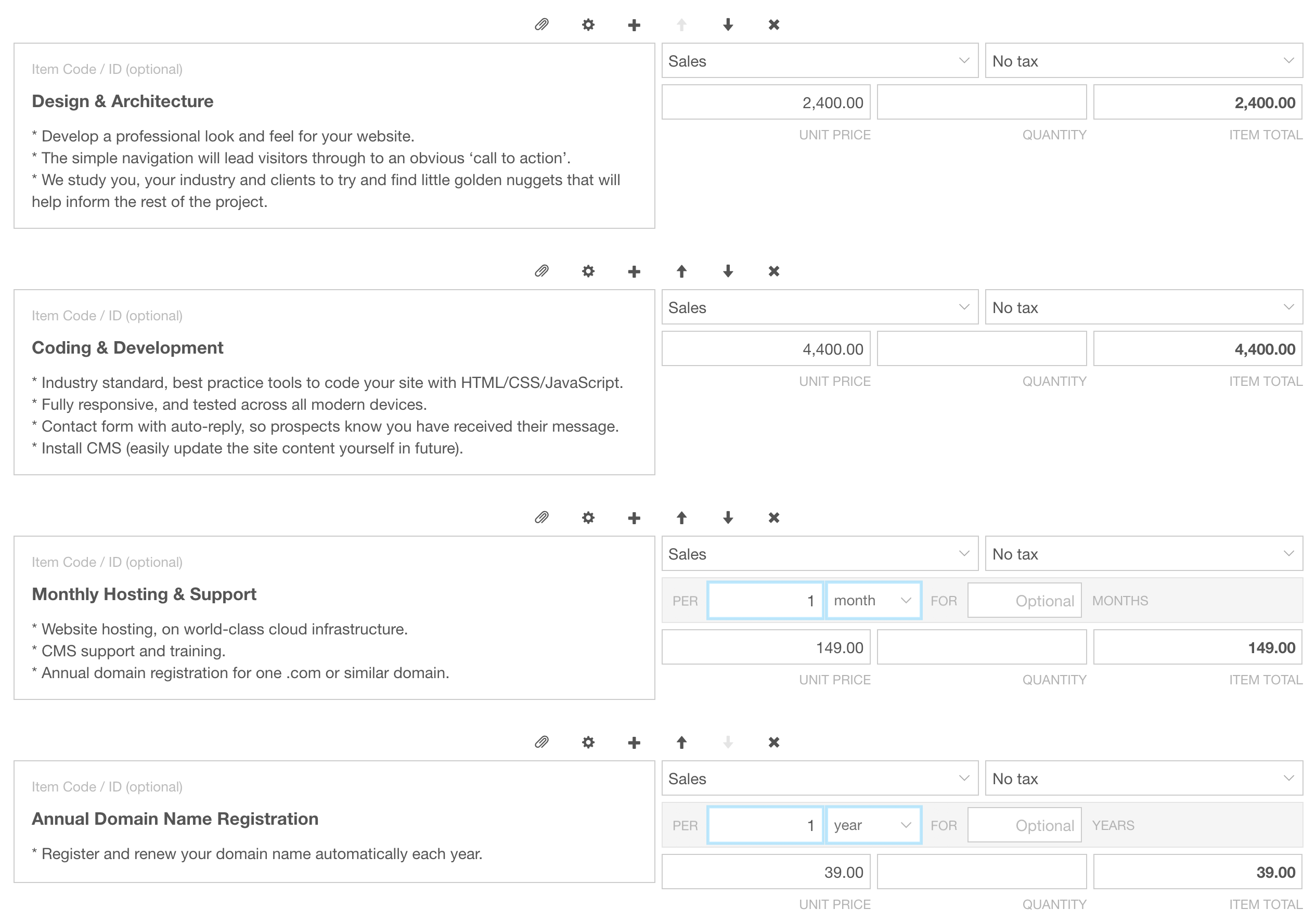Open the year billing period dropdown
The image size is (1316, 922).
pos(873,825)
